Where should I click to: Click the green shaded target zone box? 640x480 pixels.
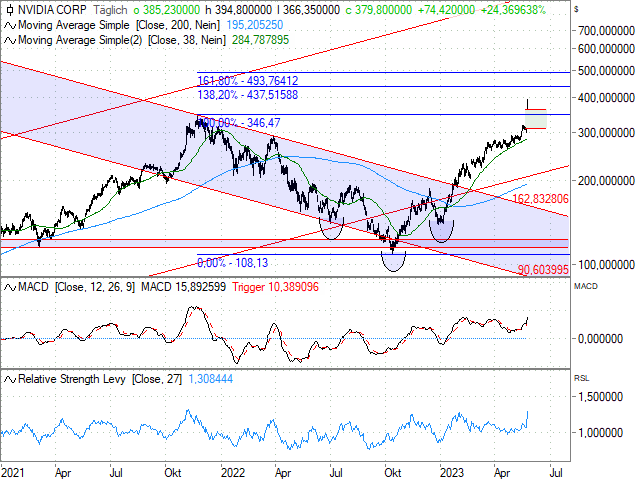[x=536, y=122]
